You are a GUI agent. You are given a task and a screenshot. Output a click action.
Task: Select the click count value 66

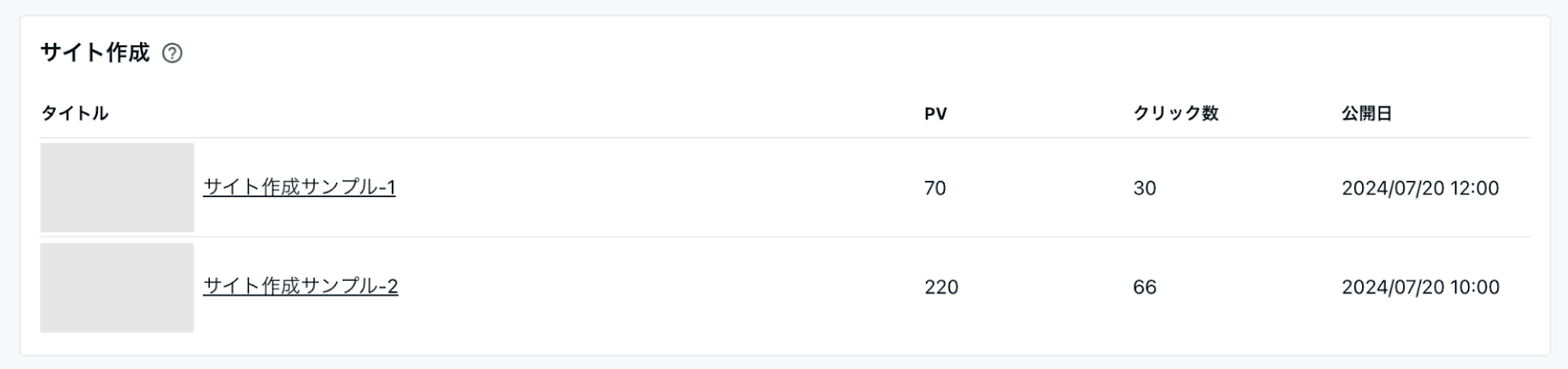pyautogui.click(x=1145, y=287)
